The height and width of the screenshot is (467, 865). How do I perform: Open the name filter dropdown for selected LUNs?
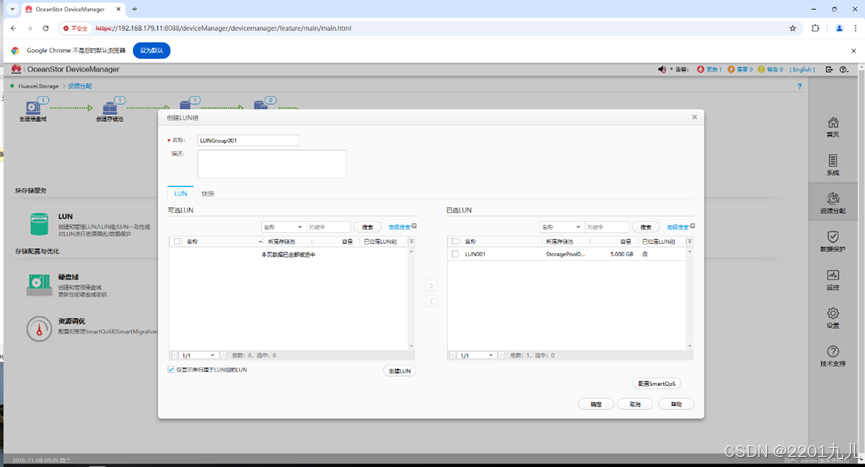[x=561, y=227]
